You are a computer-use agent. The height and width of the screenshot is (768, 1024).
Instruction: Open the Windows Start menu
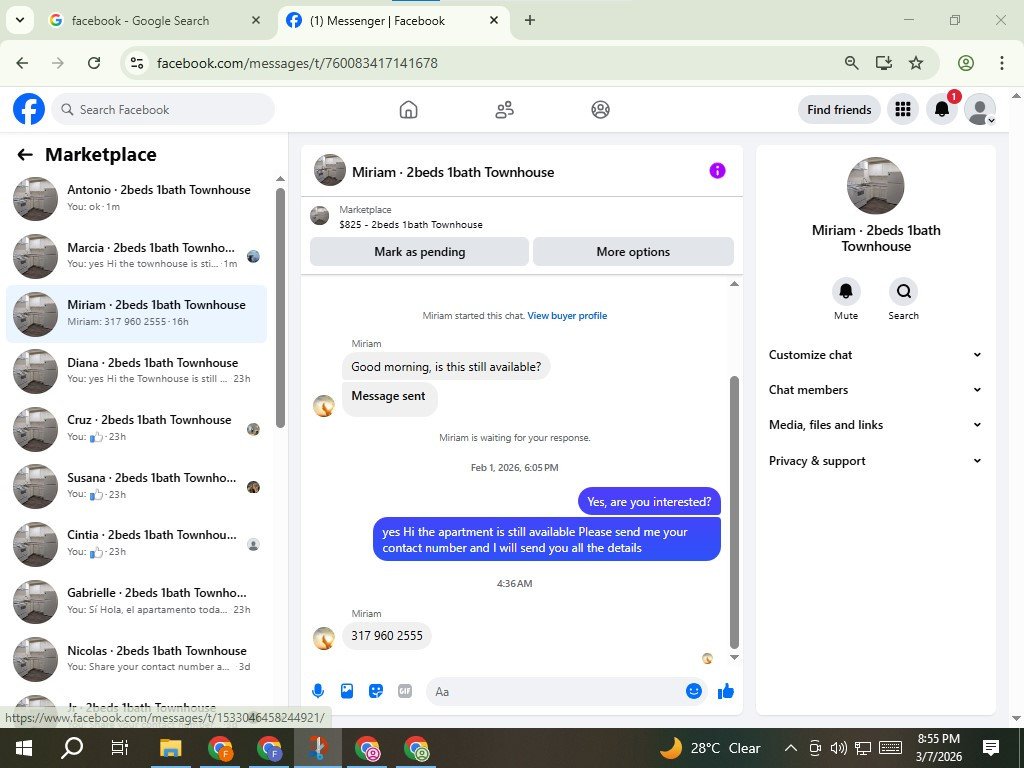click(x=24, y=748)
